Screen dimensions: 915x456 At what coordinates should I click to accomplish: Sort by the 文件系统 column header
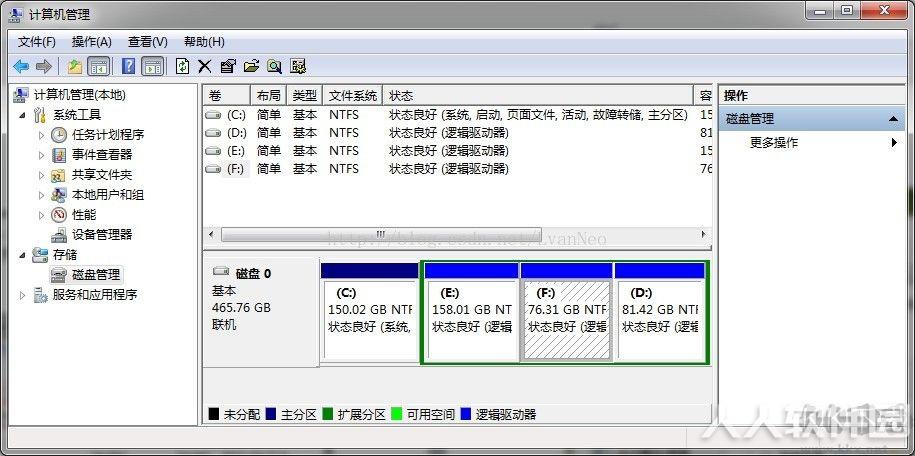point(353,95)
